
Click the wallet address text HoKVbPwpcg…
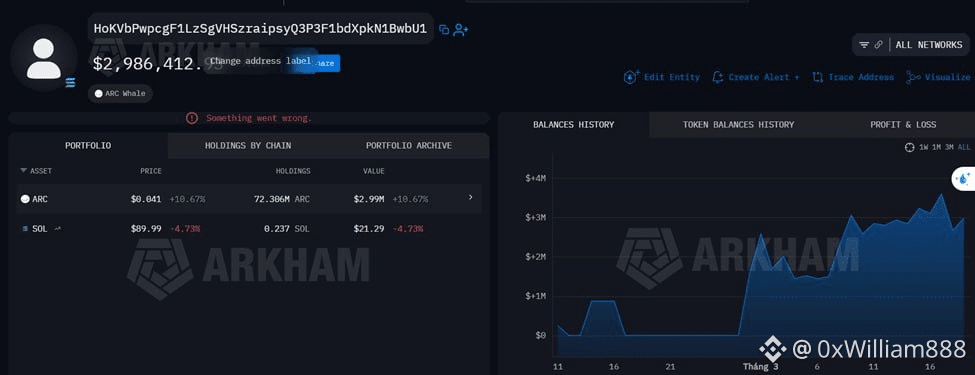(260, 29)
